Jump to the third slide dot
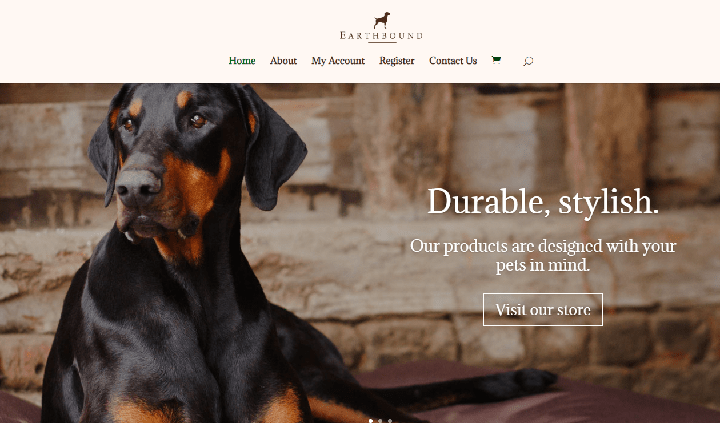 pyautogui.click(x=390, y=420)
